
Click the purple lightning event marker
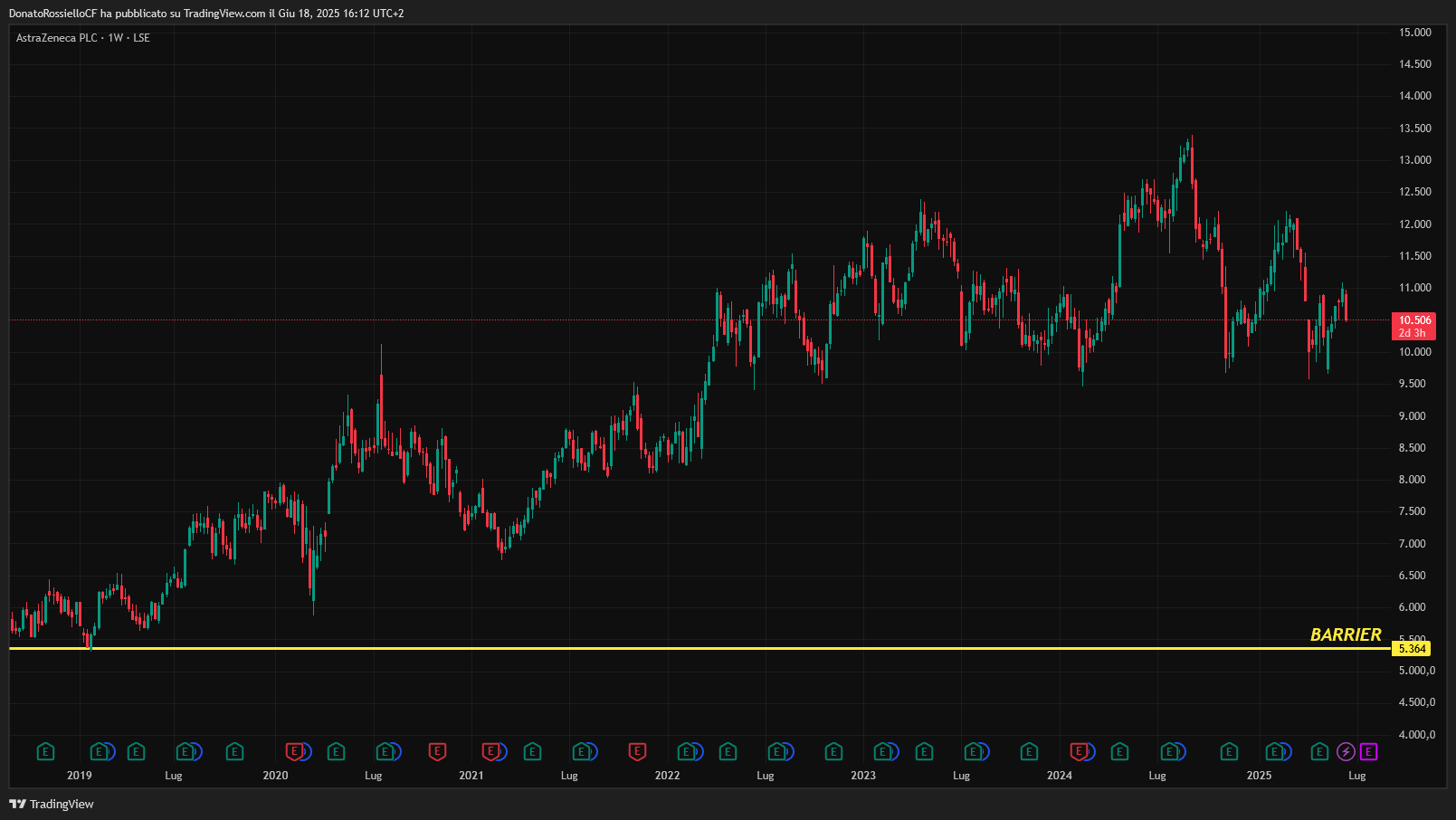[x=1346, y=752]
